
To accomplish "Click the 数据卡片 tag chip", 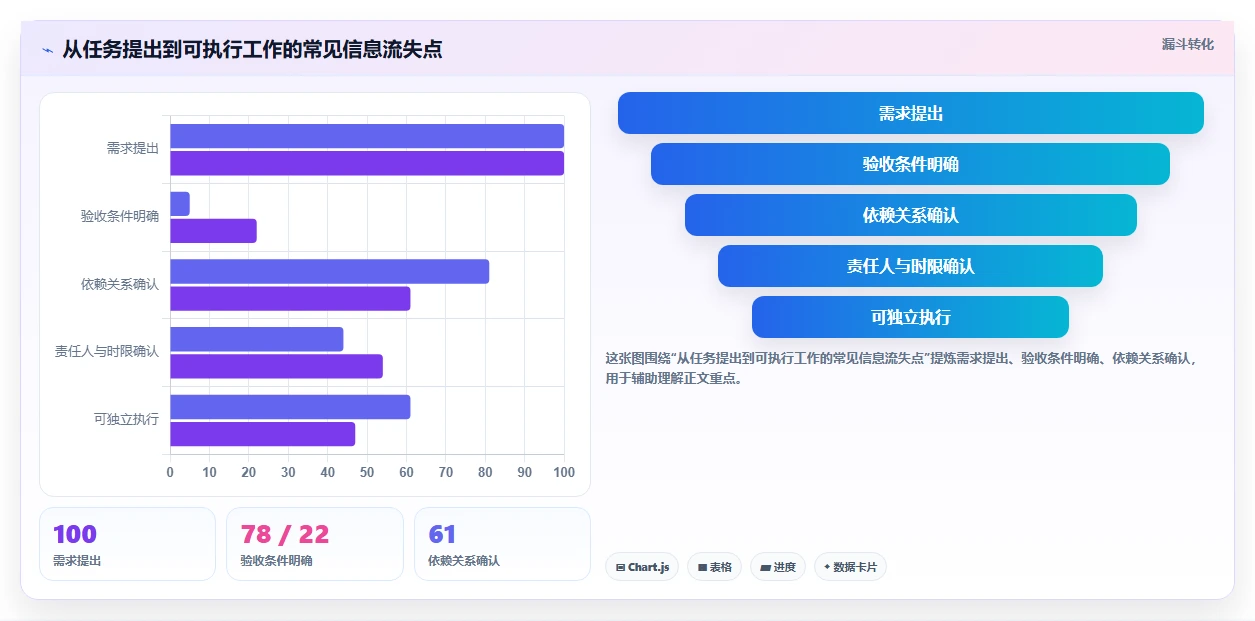I will pyautogui.click(x=850, y=567).
